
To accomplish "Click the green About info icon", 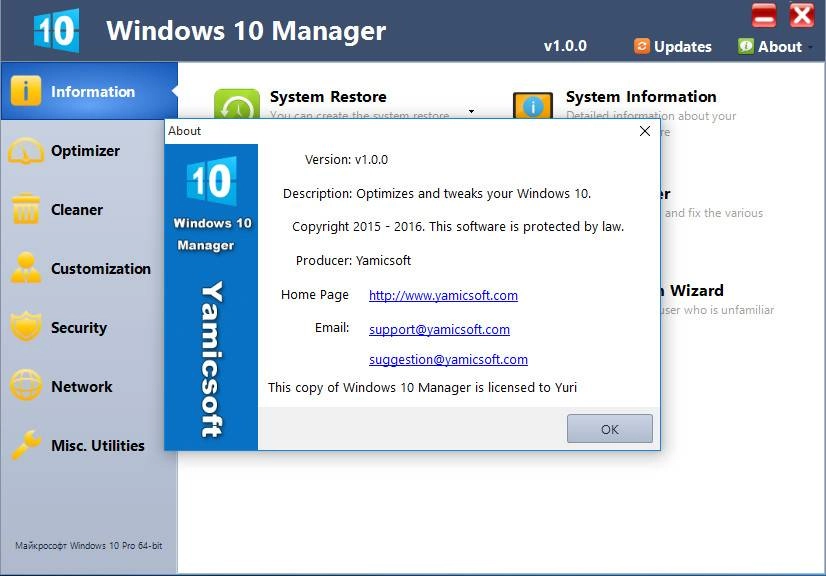I will coord(745,46).
